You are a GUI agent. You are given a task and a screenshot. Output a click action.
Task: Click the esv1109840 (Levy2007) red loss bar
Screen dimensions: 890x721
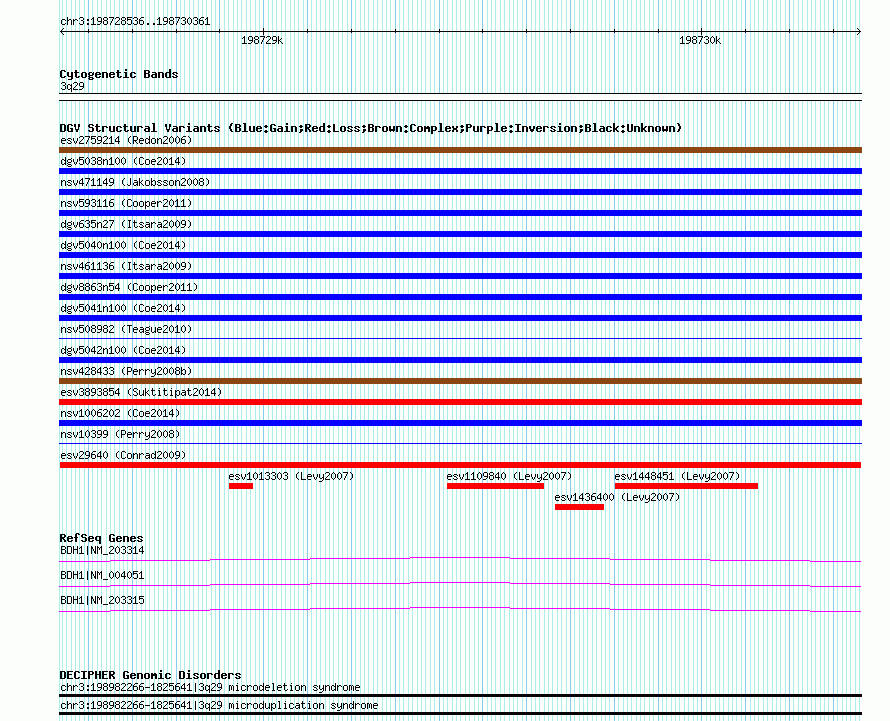496,486
